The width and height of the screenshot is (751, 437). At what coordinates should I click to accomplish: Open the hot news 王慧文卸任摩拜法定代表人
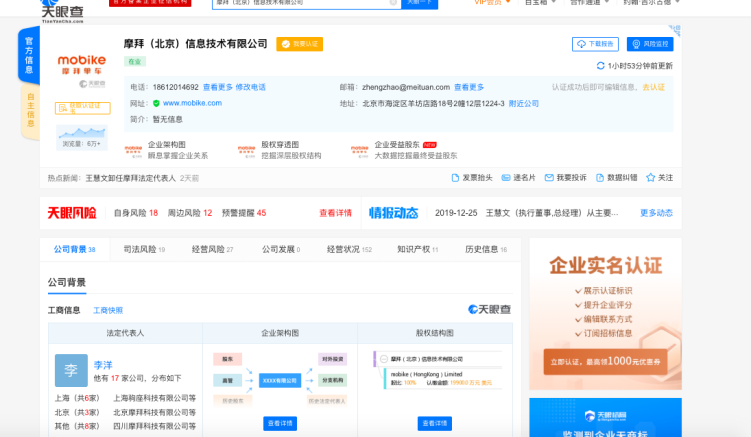click(130, 178)
